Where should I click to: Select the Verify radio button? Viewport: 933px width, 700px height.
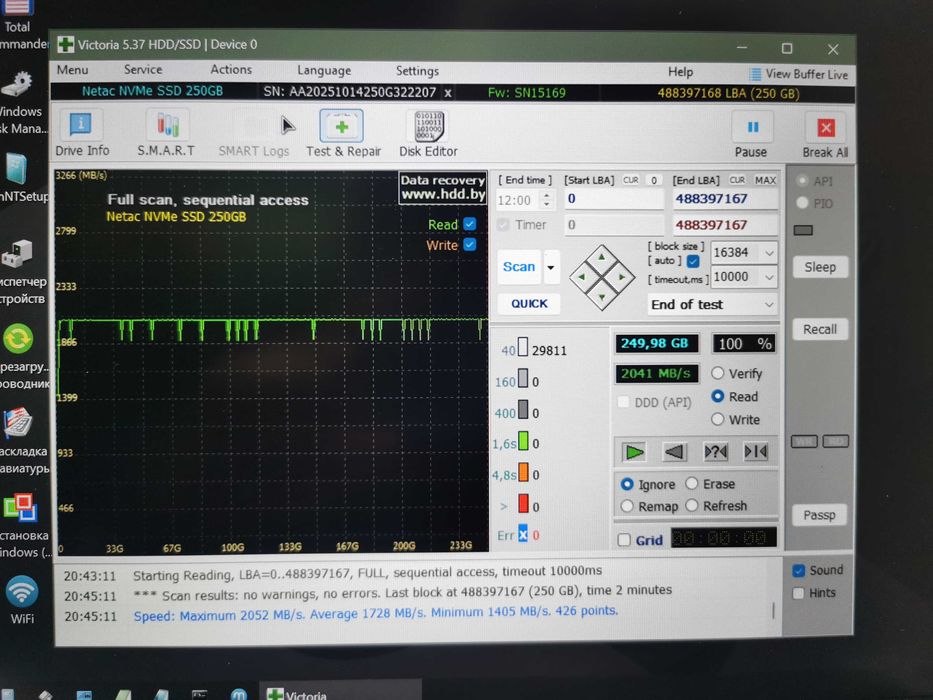point(718,373)
